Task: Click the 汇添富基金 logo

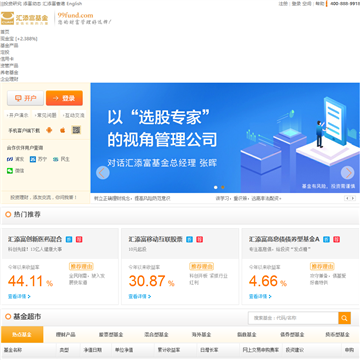Action: (x=24, y=18)
